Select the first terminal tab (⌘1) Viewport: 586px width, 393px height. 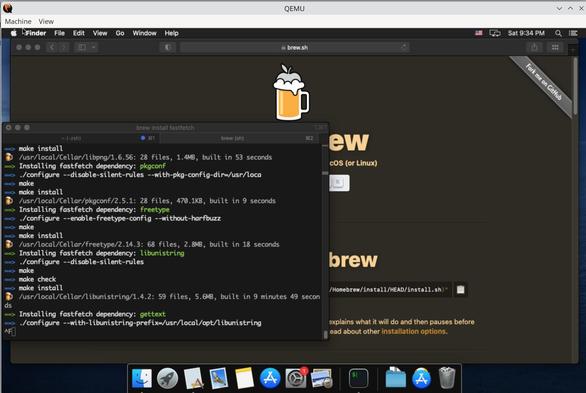[81, 138]
